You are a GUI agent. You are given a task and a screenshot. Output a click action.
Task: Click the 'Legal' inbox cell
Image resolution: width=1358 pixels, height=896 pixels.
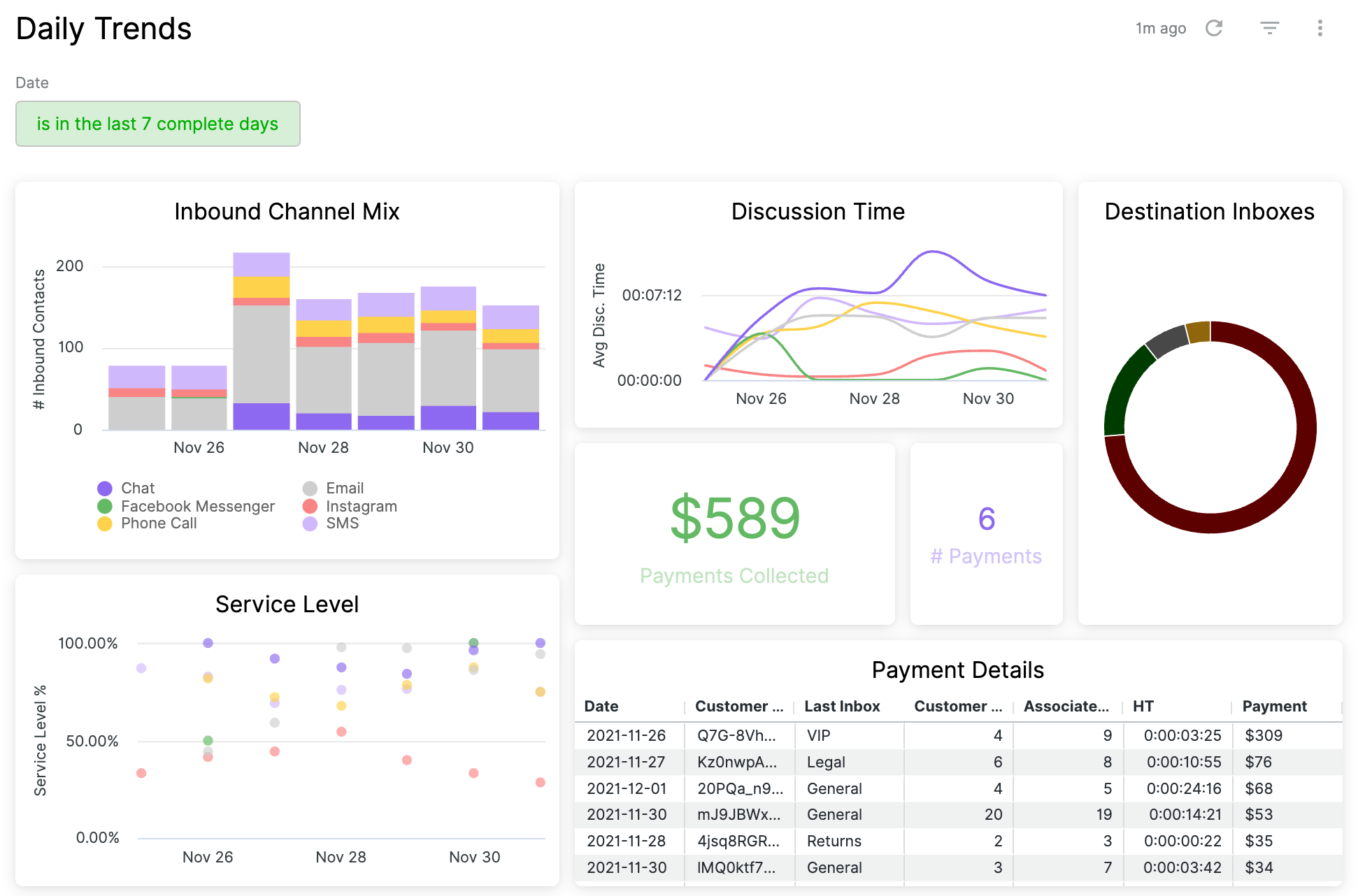826,762
